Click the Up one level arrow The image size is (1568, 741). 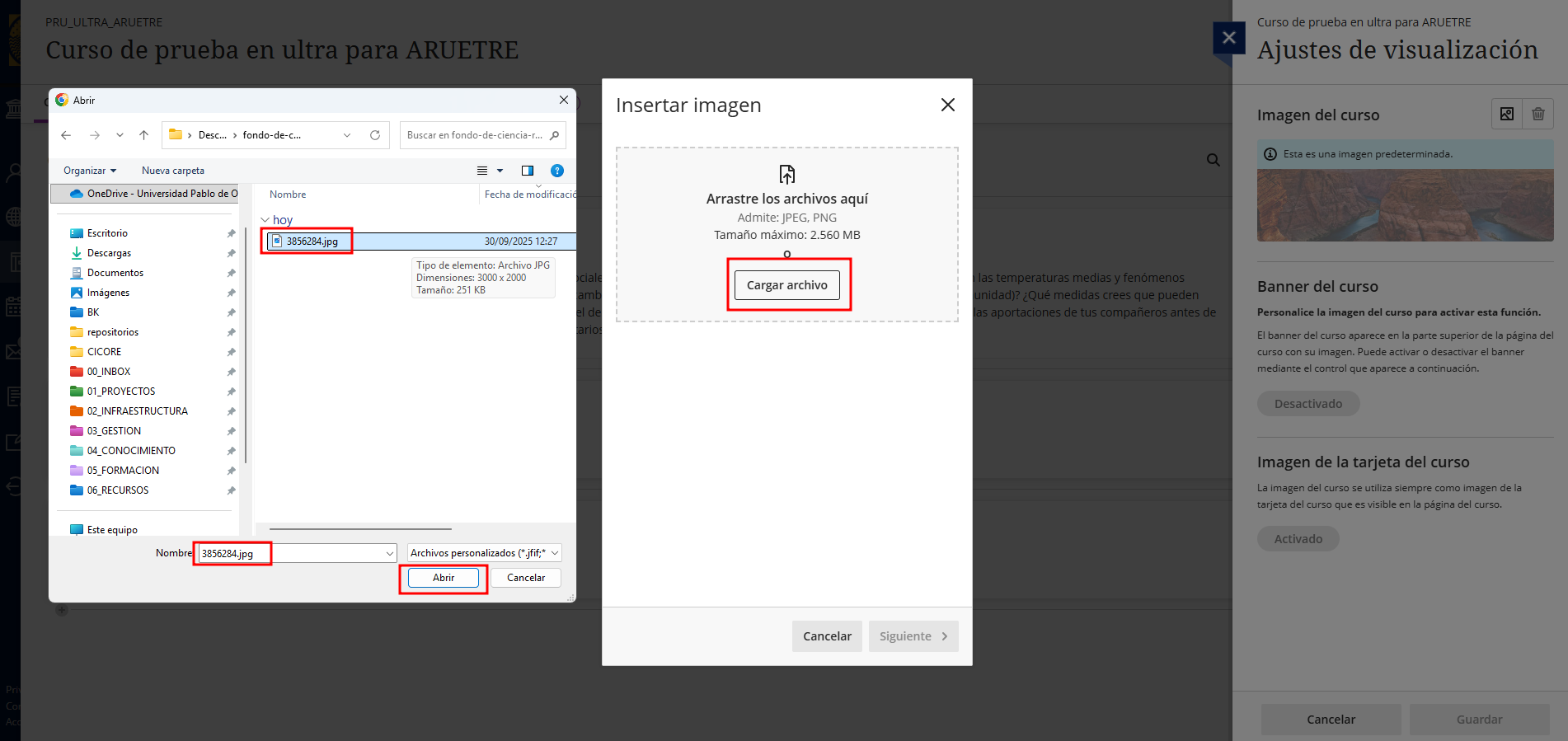[x=144, y=135]
